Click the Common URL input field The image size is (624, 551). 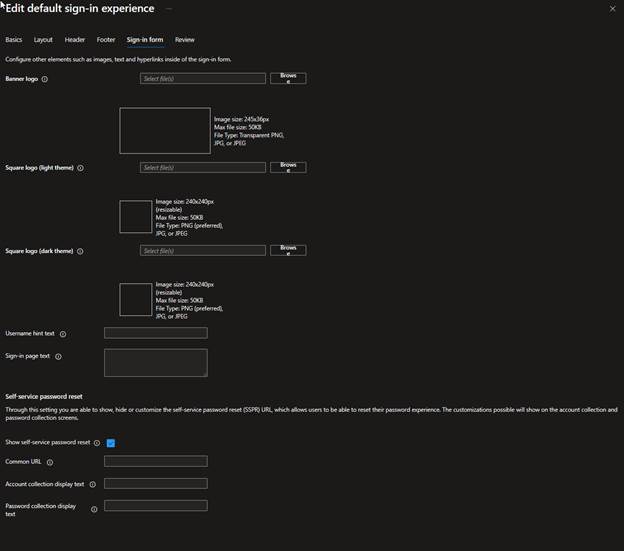[x=155, y=461]
